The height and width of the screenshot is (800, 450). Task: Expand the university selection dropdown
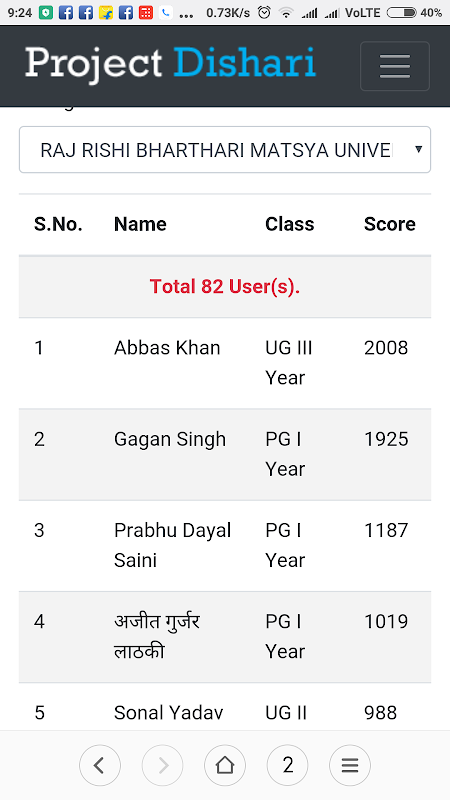pyautogui.click(x=225, y=149)
